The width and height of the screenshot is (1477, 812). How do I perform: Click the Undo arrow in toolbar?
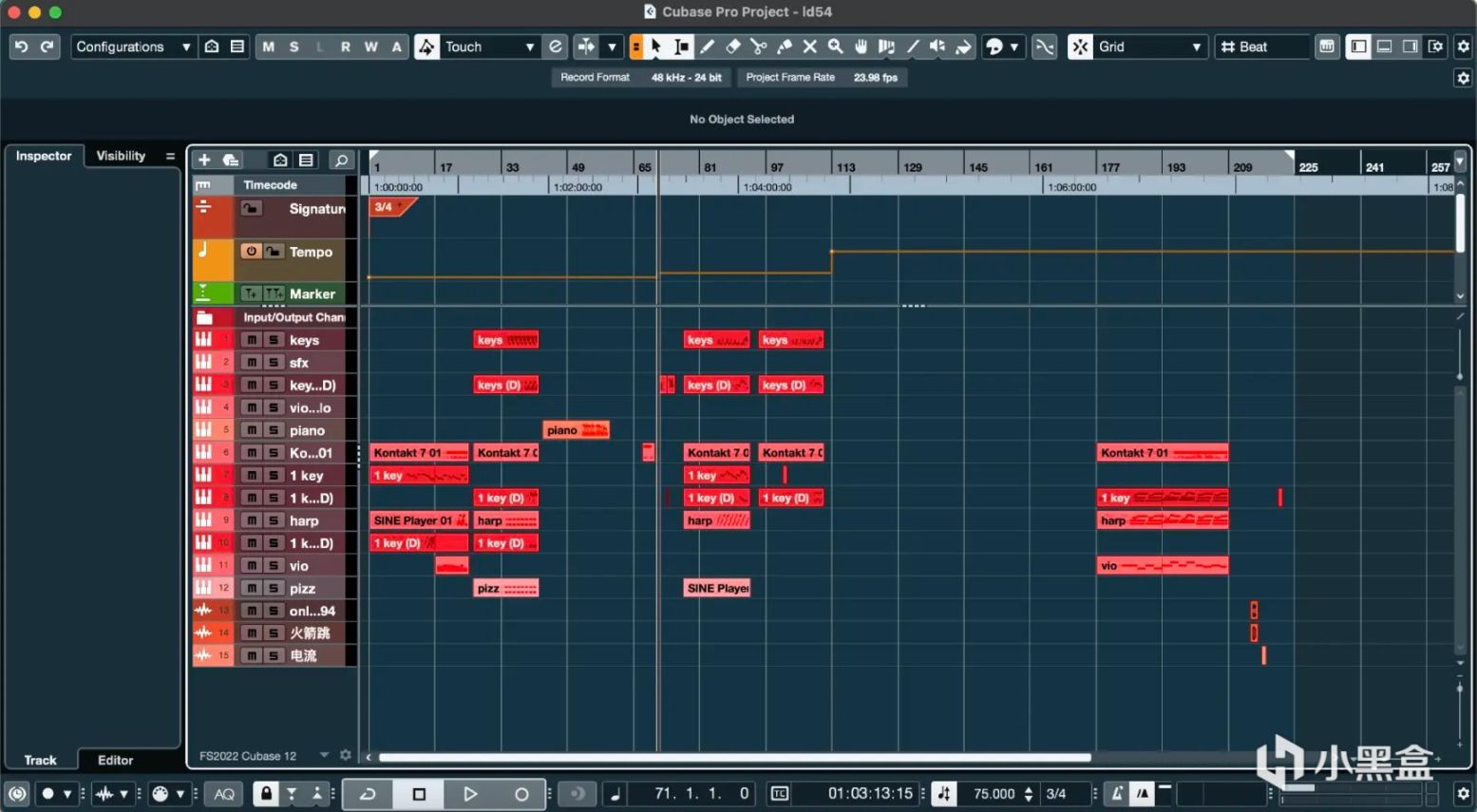coord(21,47)
